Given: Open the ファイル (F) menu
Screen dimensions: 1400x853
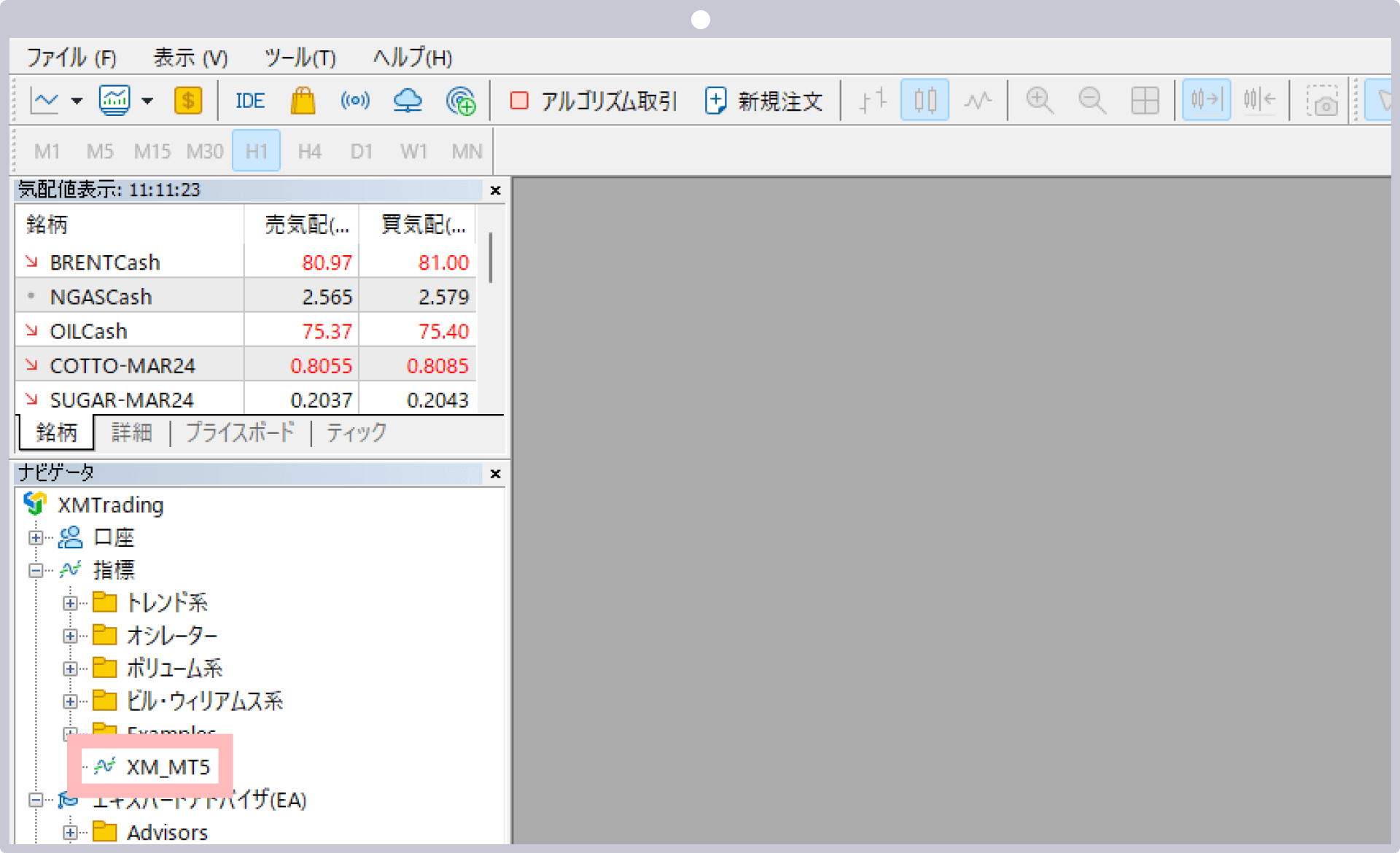Looking at the screenshot, I should [71, 57].
